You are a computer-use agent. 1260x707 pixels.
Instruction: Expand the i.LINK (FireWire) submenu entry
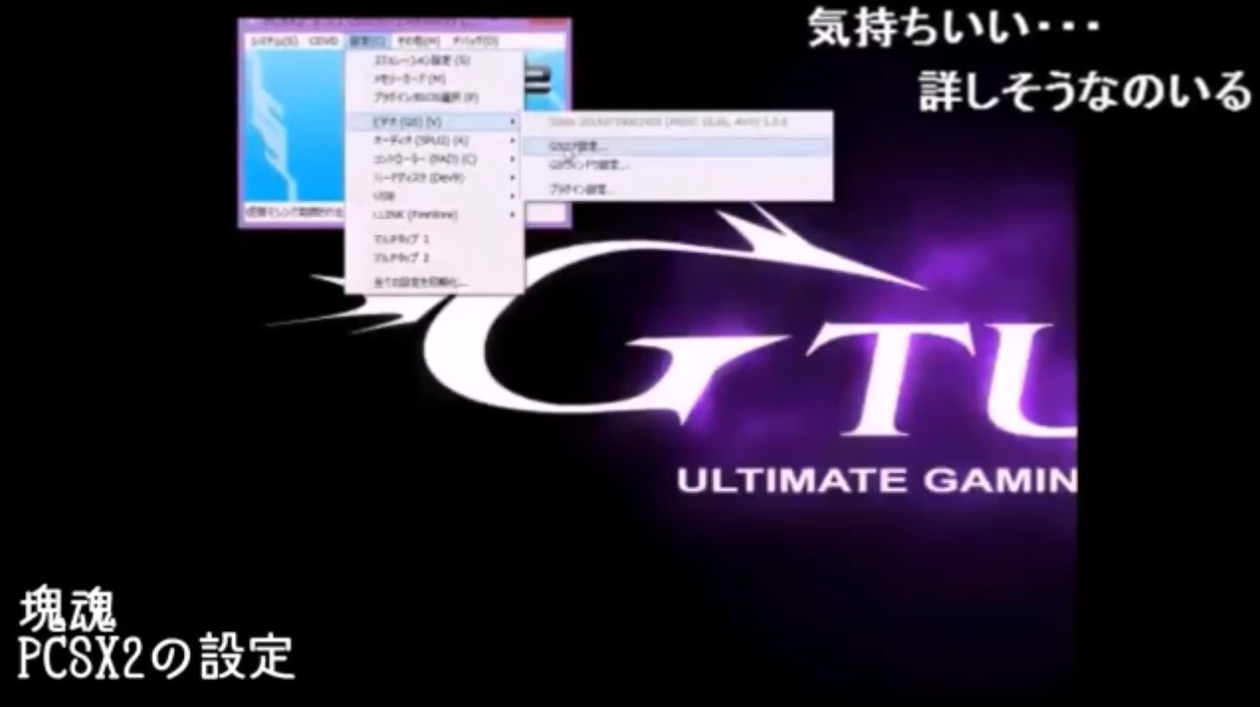point(433,214)
